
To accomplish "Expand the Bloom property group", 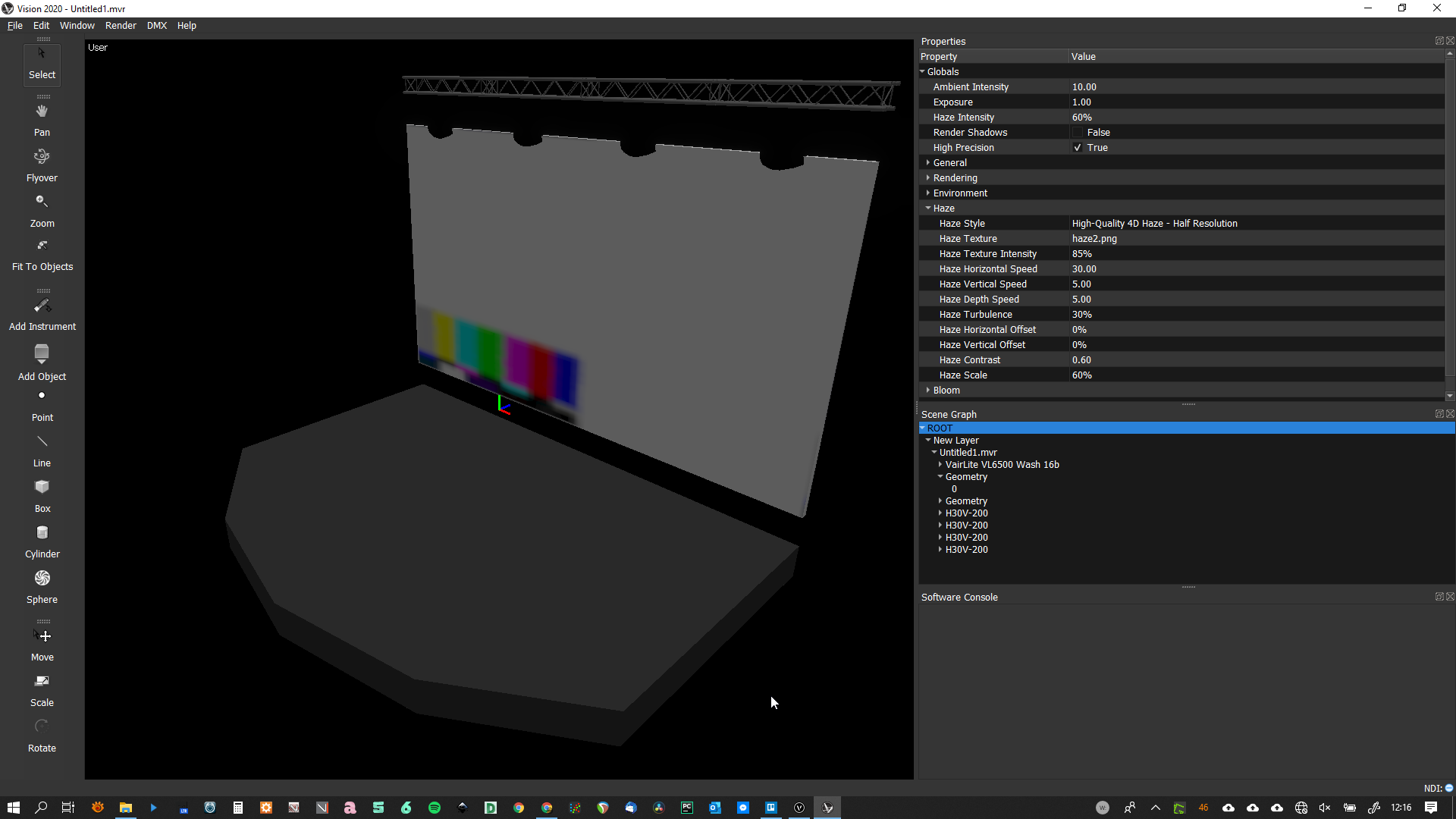I will (x=928, y=391).
